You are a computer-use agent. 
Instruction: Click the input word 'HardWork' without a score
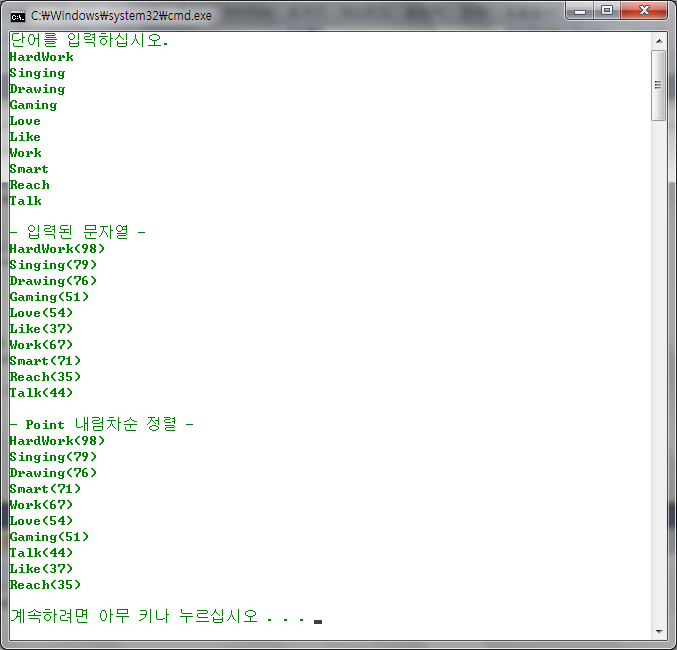click(x=42, y=57)
